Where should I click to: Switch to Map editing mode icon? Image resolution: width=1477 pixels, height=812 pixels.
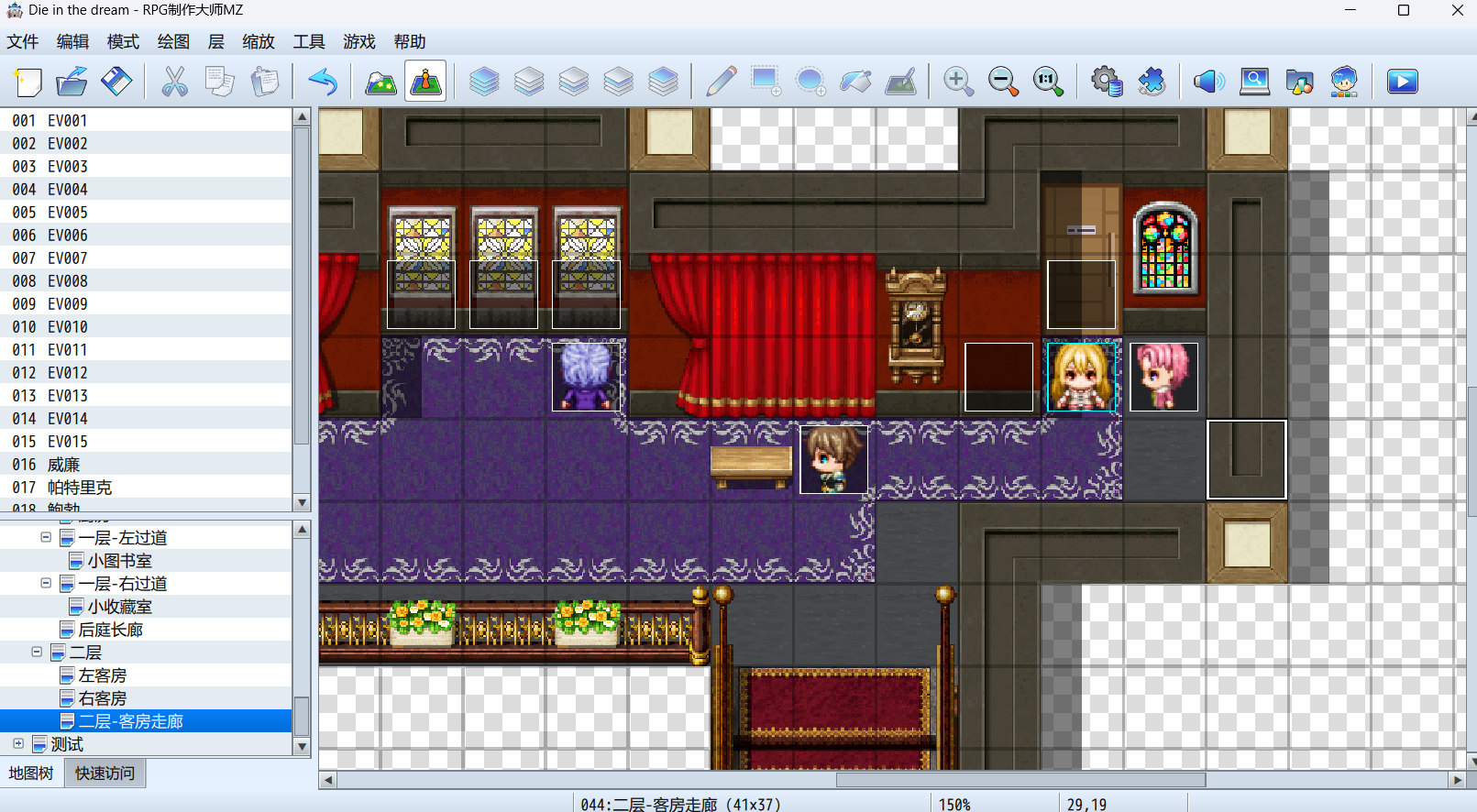380,82
